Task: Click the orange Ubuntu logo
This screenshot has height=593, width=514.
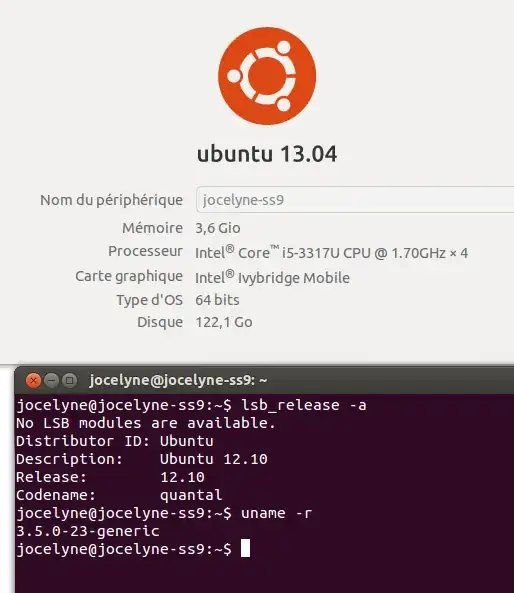Action: point(267,76)
